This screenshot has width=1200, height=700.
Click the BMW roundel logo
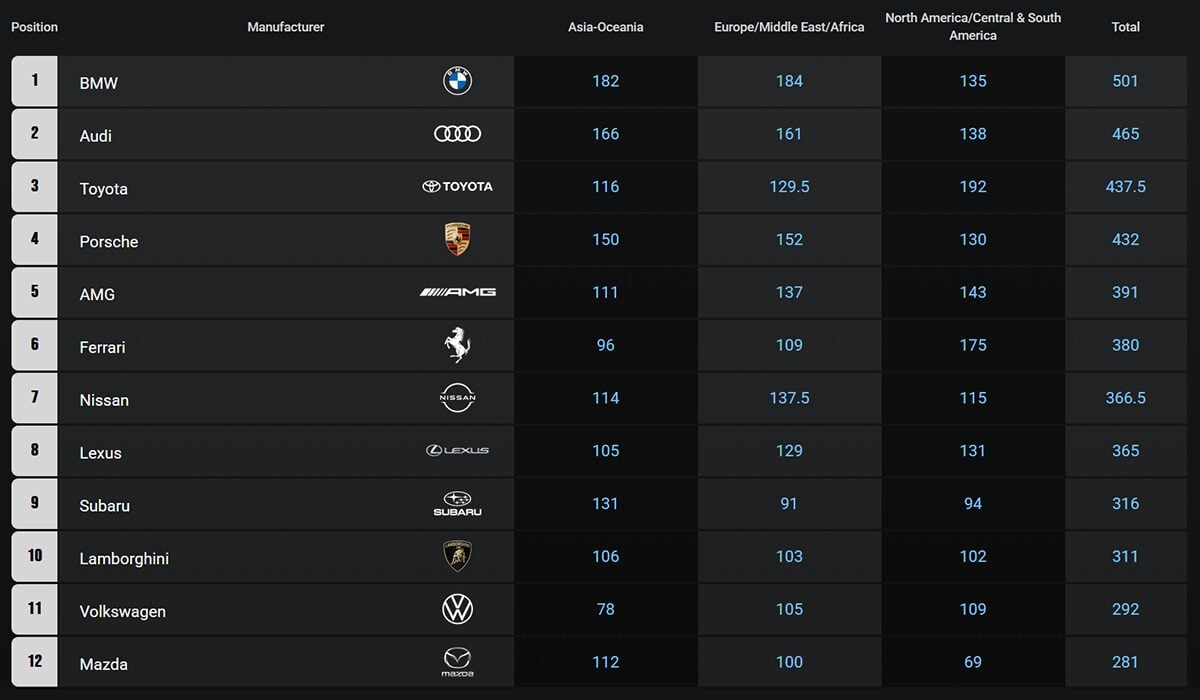coord(457,81)
